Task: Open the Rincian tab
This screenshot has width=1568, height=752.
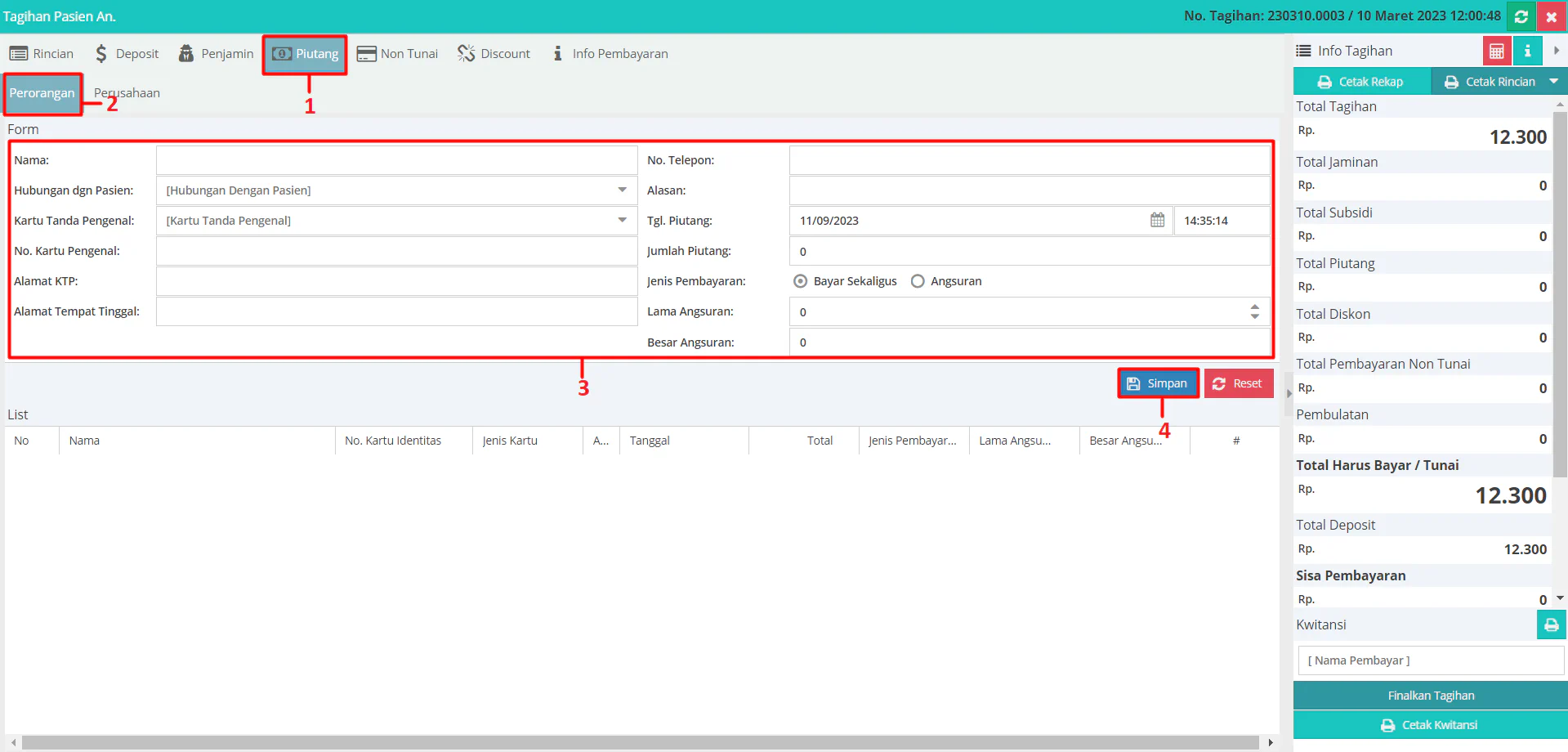Action: pyautogui.click(x=42, y=54)
